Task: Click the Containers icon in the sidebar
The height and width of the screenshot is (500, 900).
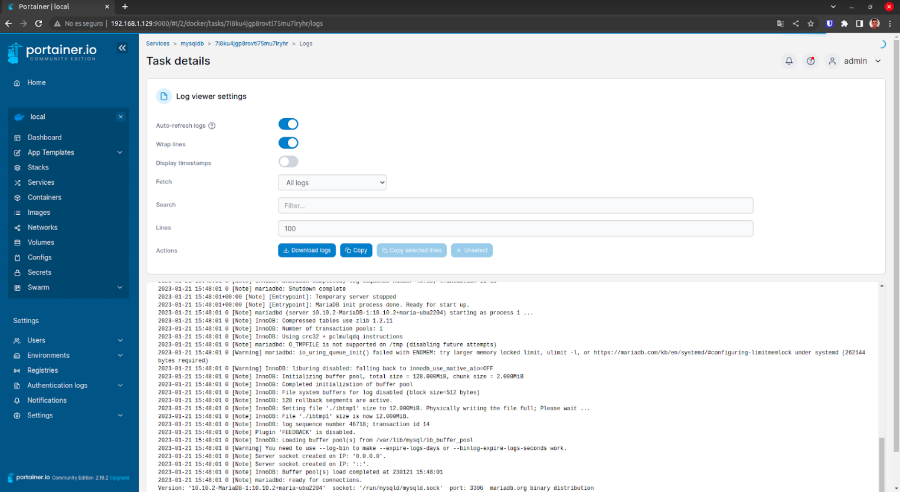Action: pos(18,198)
